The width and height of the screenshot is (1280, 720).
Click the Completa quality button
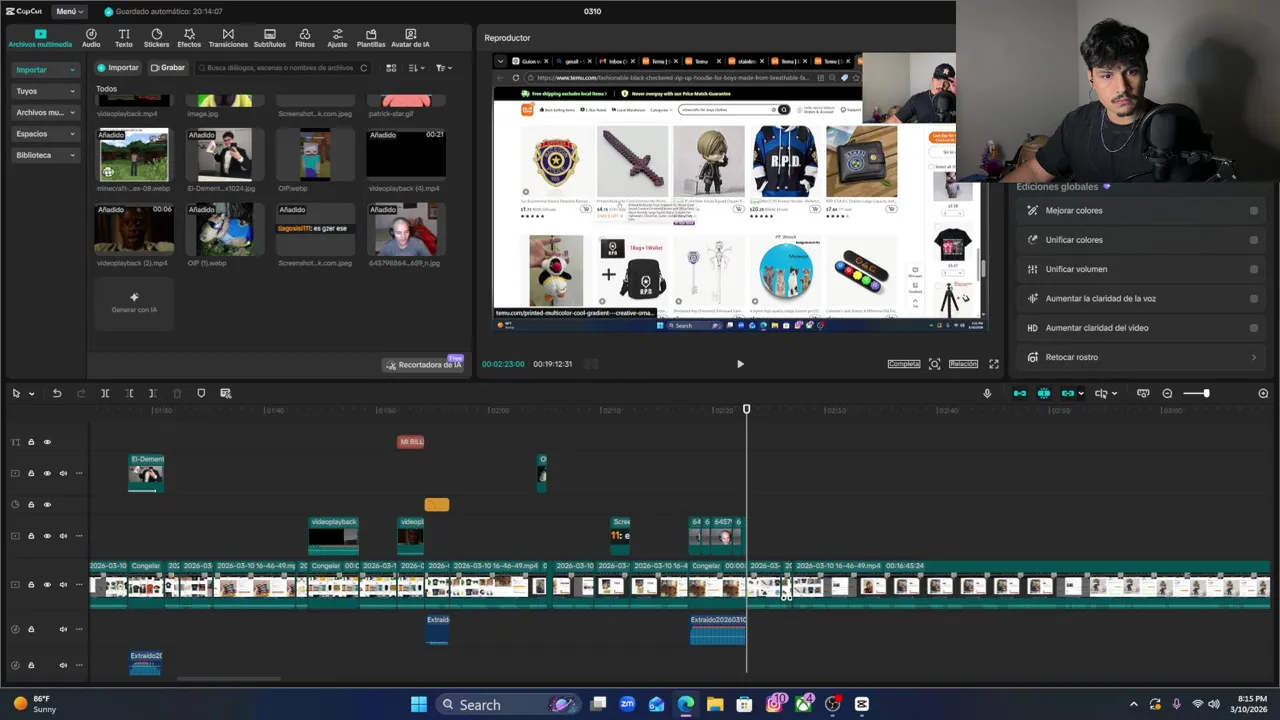click(x=903, y=364)
